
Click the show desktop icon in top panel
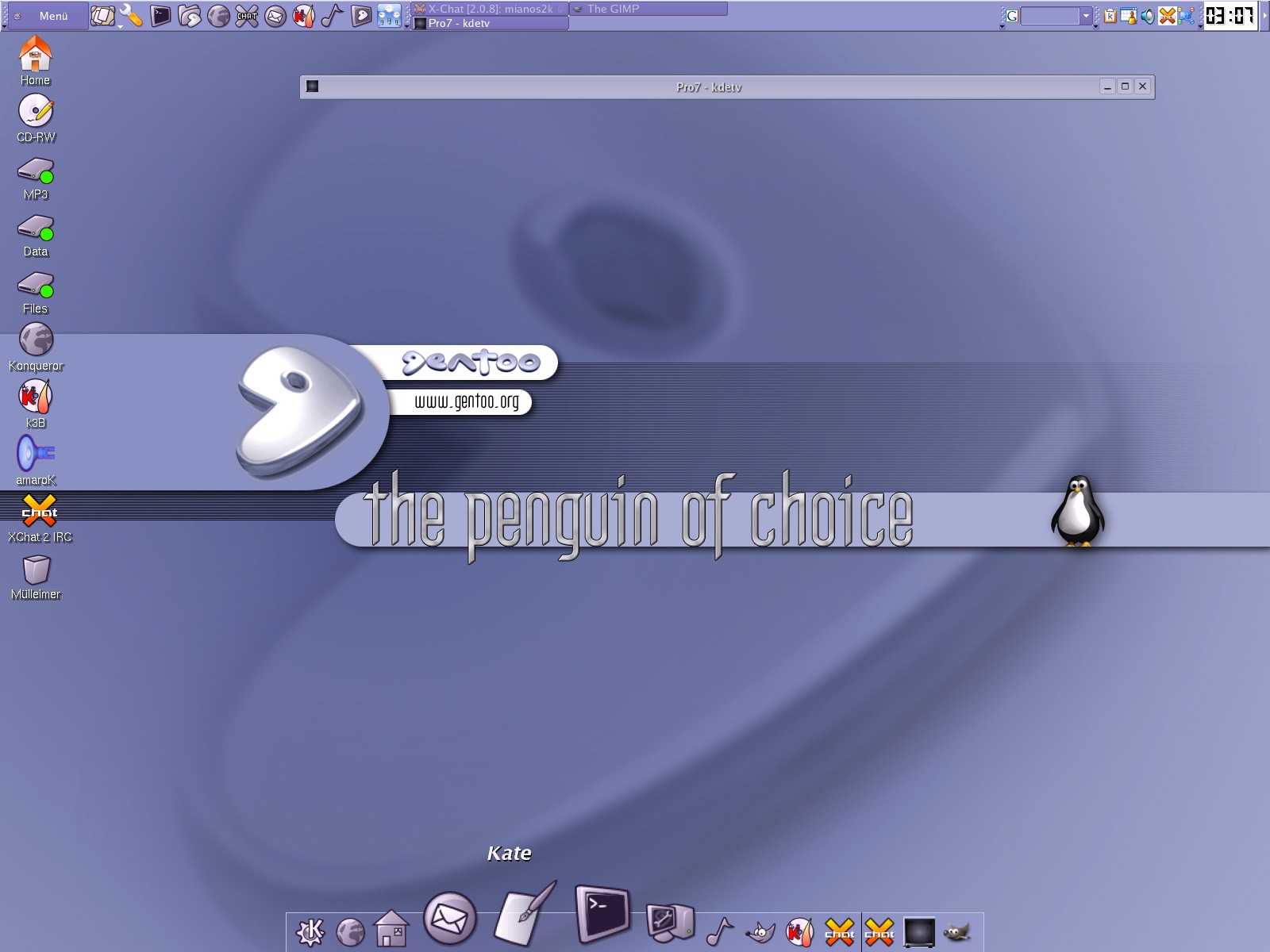(x=102, y=16)
